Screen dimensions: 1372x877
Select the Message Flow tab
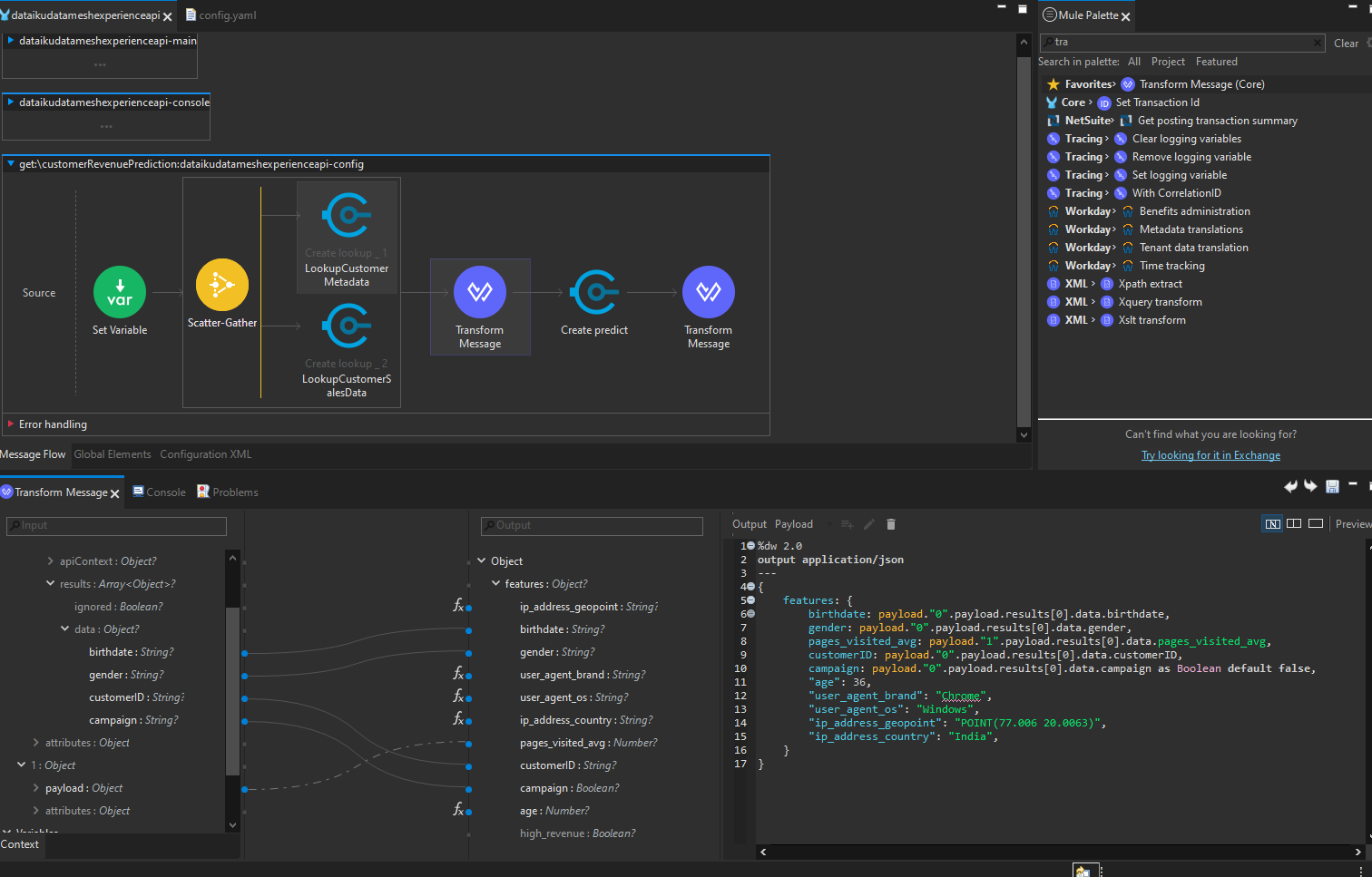33,454
